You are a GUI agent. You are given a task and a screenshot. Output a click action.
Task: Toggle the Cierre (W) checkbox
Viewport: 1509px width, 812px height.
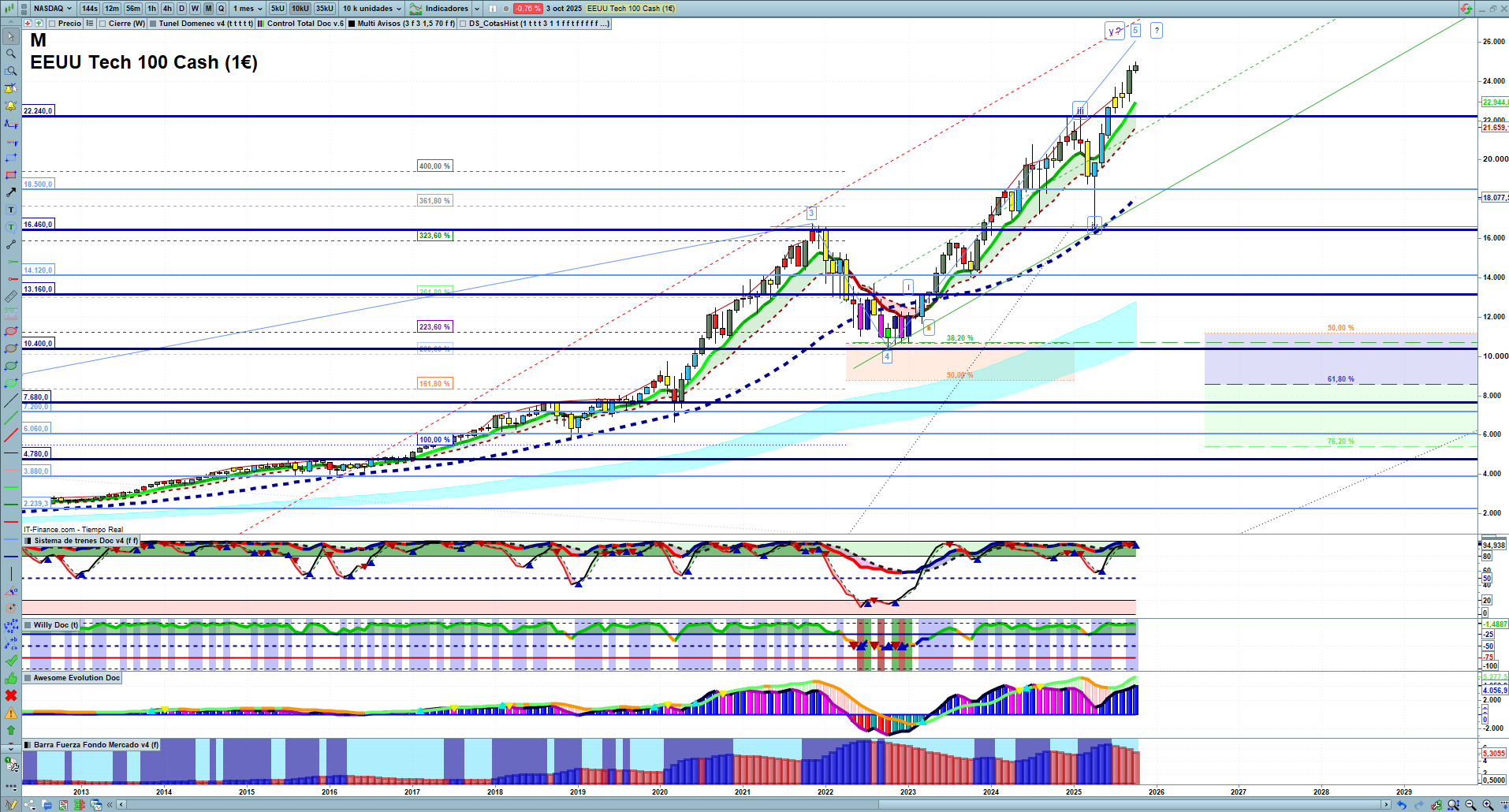pyautogui.click(x=102, y=24)
